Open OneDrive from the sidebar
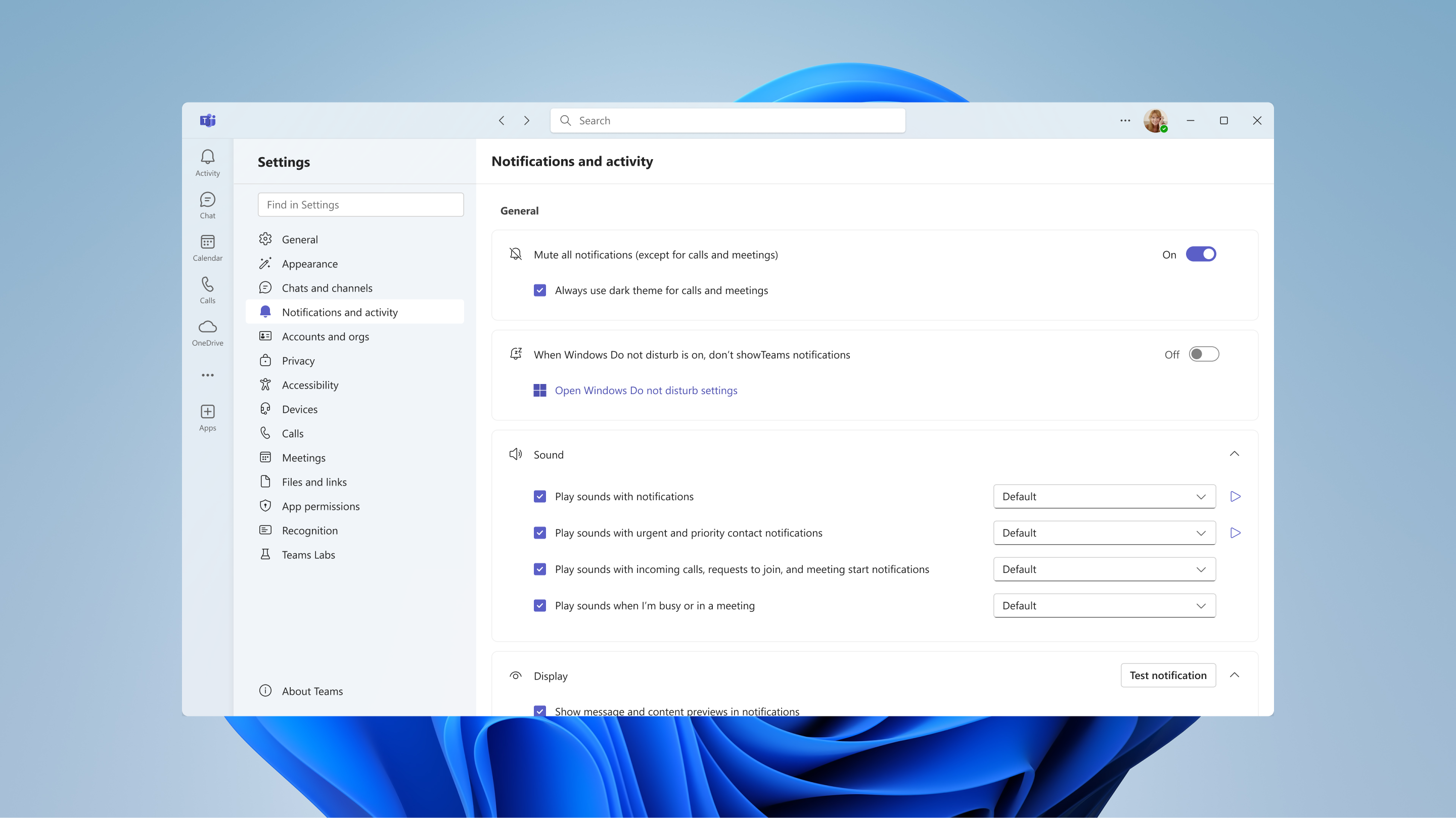 pyautogui.click(x=207, y=332)
